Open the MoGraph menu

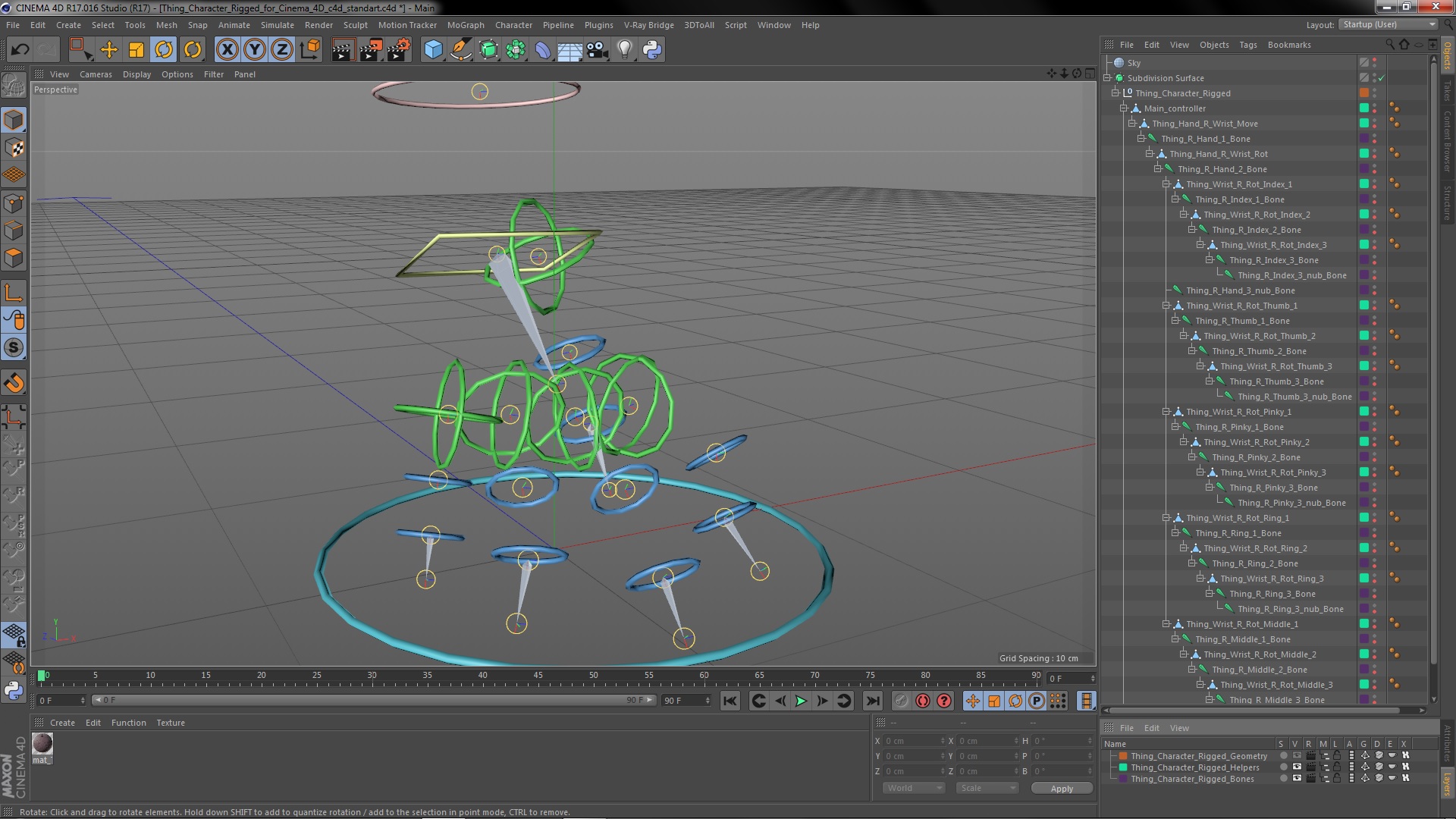465,25
